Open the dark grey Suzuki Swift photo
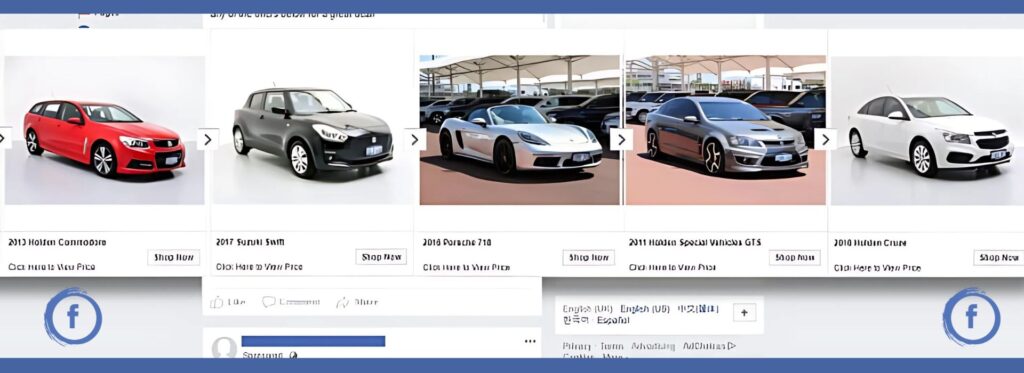Screen dimensions: 1024x373 tap(312, 130)
